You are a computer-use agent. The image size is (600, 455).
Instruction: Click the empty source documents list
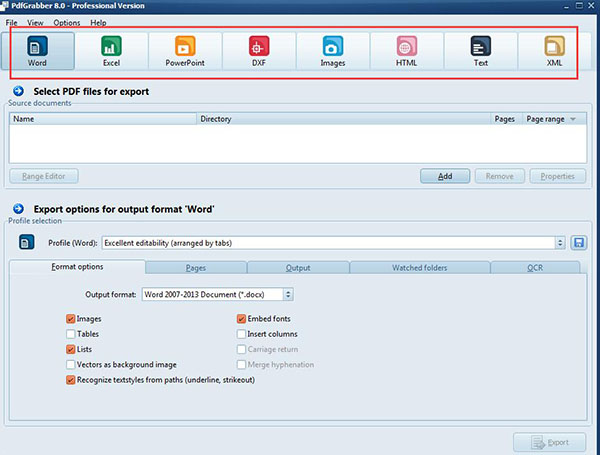[x=298, y=144]
